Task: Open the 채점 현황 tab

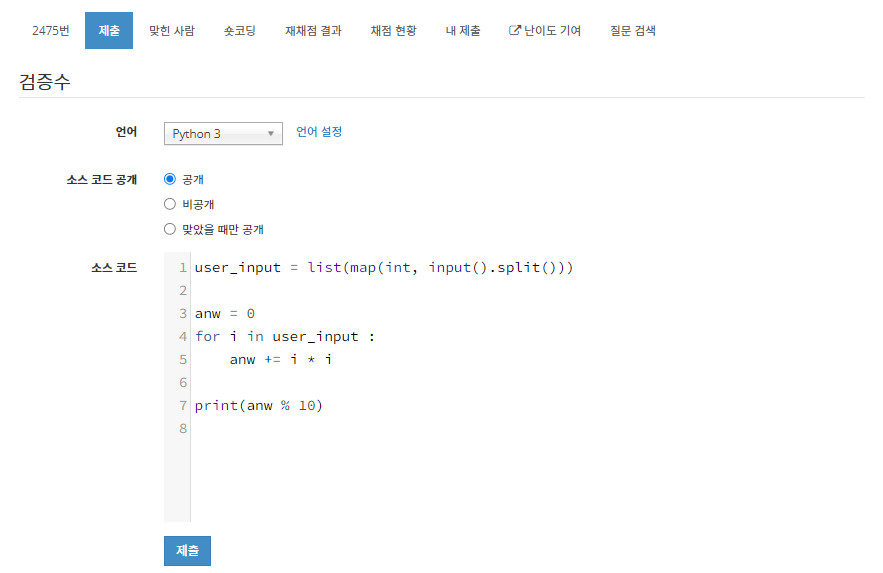Action: pos(393,30)
